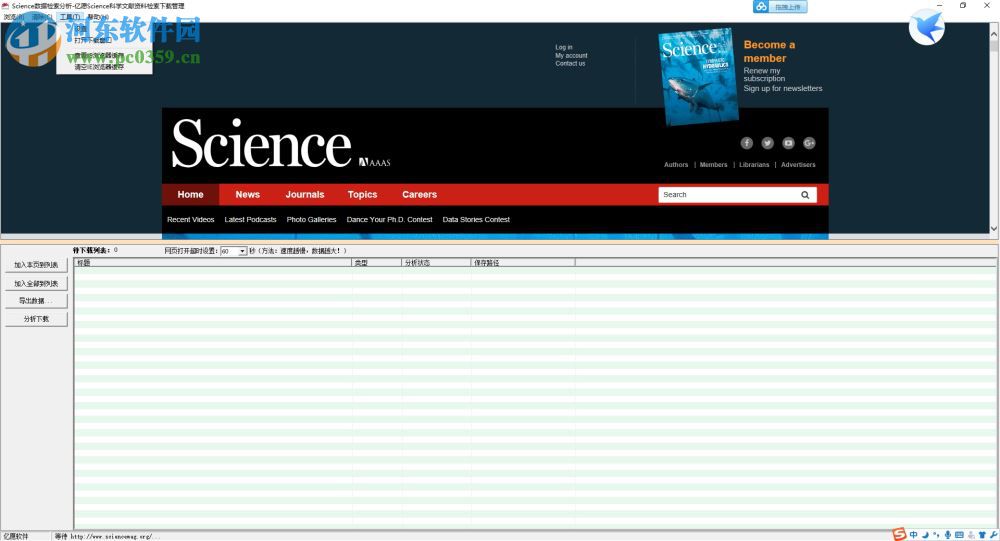This screenshot has width=1000, height=541.
Task: Click Sign up for newsletters link
Action: (783, 88)
